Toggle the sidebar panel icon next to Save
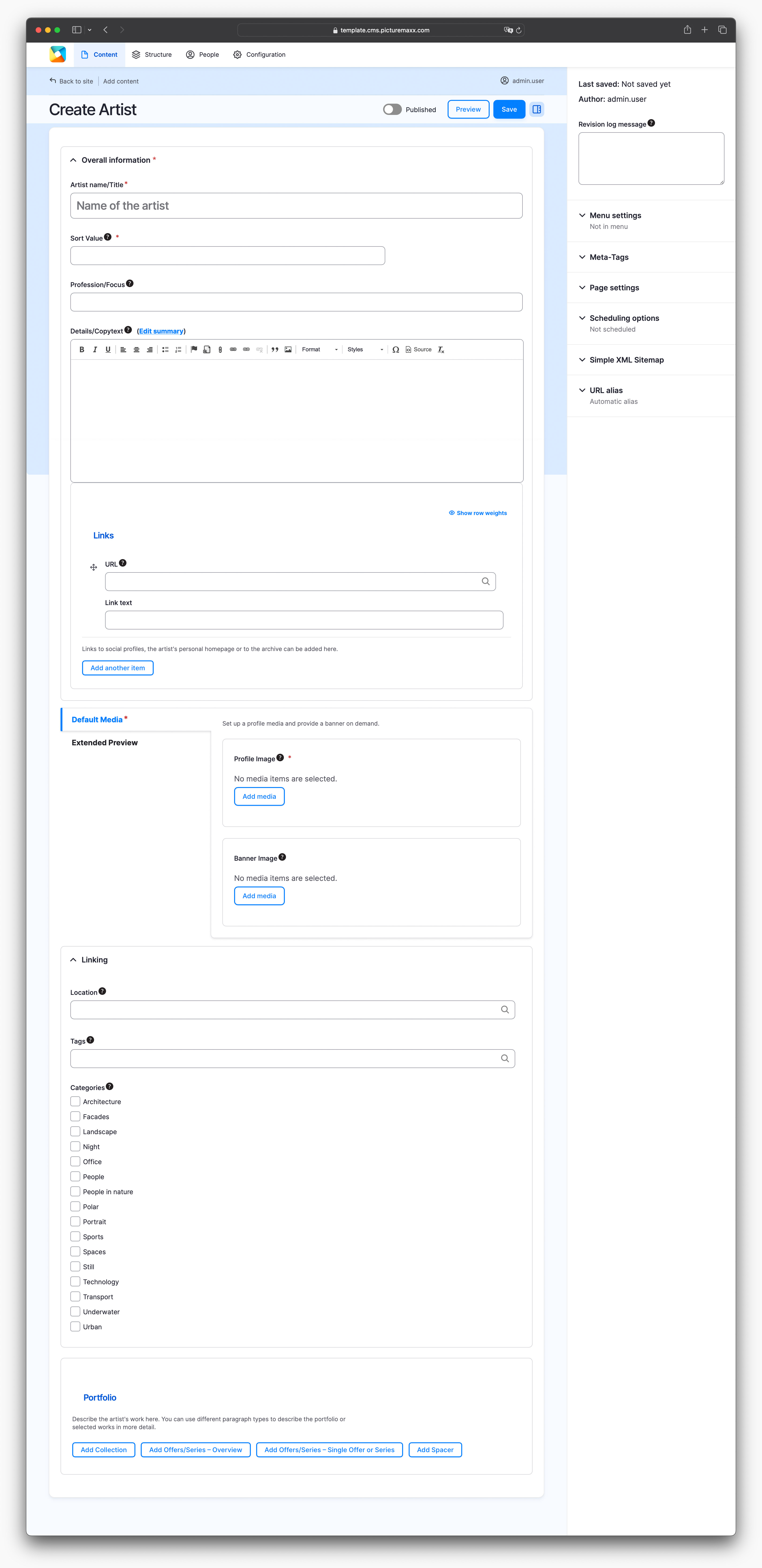The width and height of the screenshot is (762, 1568). (537, 110)
